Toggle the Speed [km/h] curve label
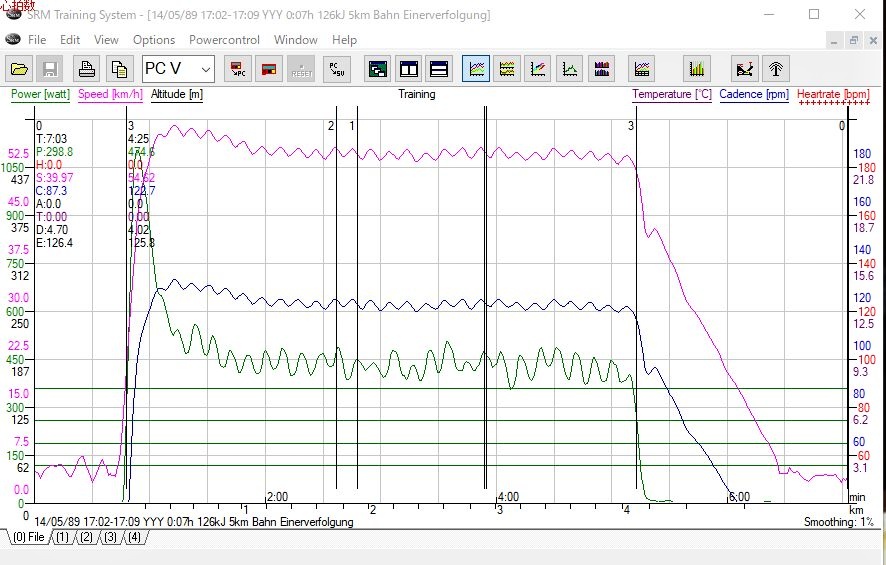 [x=110, y=94]
